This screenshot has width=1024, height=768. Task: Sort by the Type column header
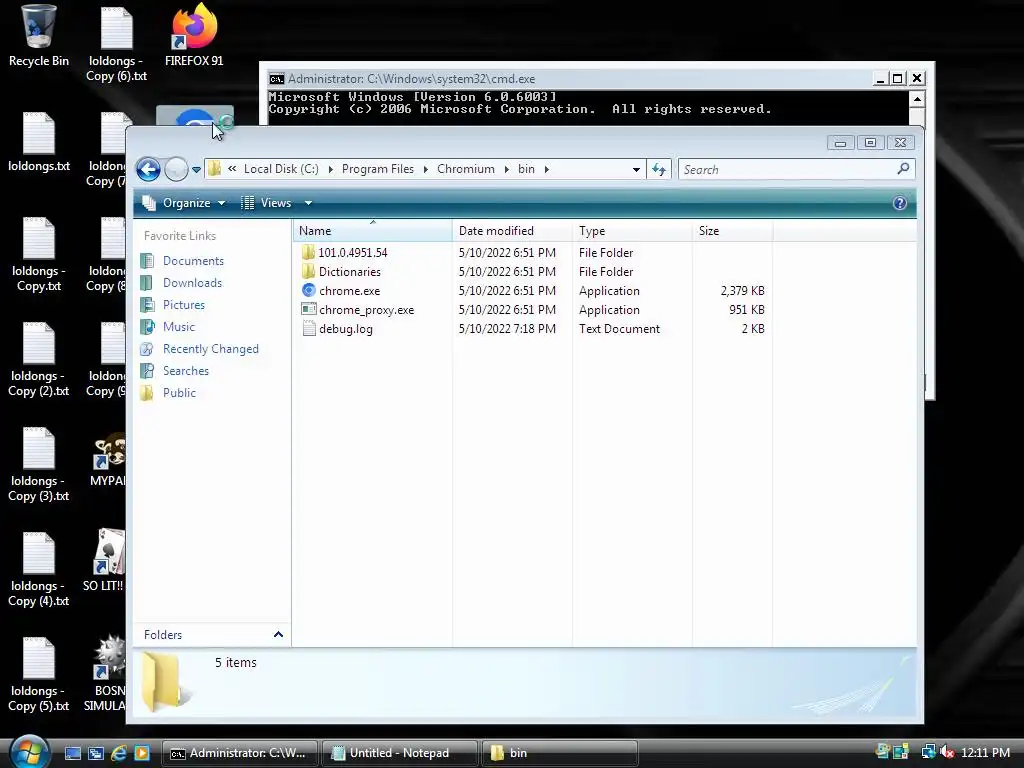632,231
